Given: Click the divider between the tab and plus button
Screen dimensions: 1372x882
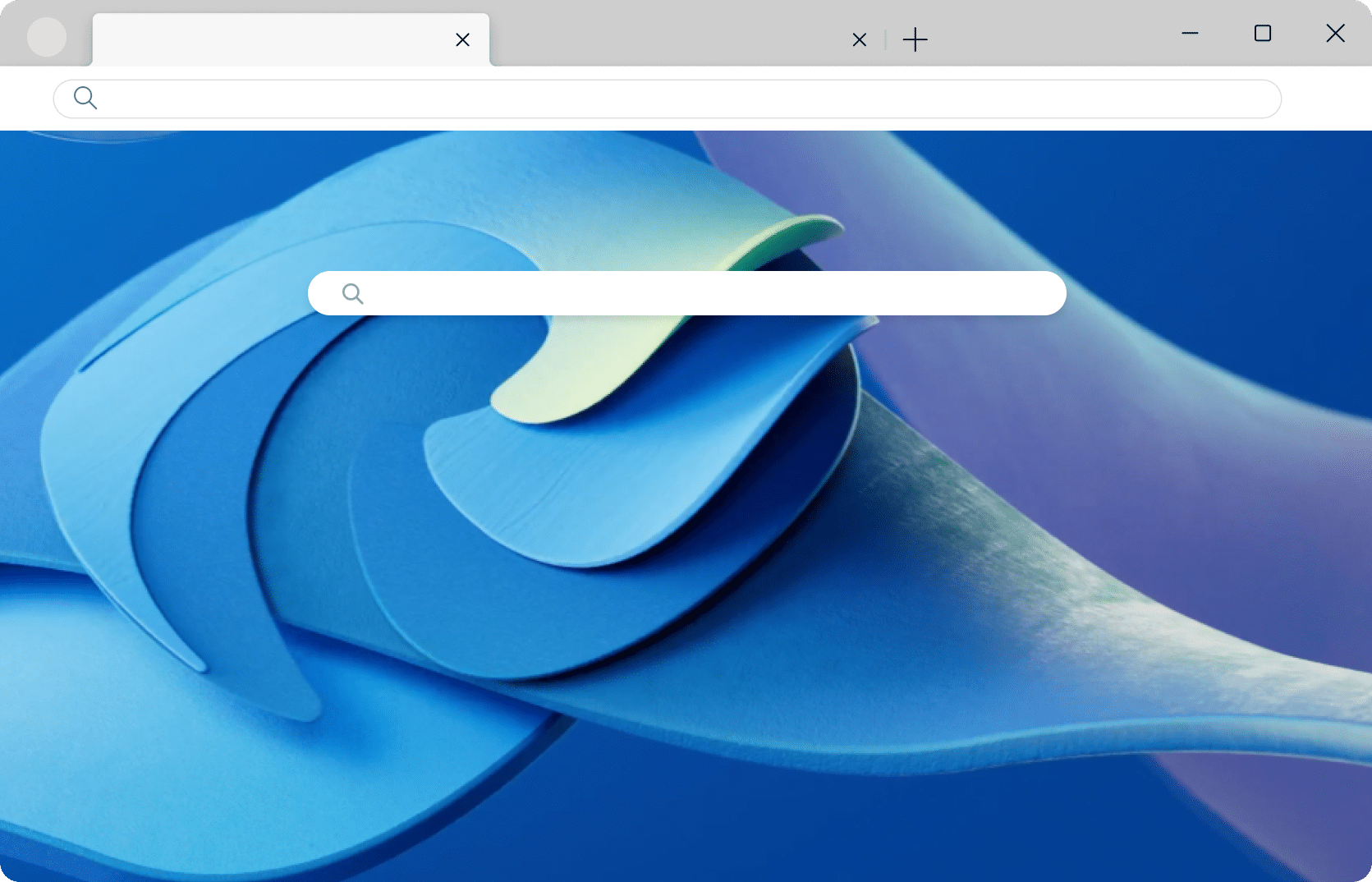Looking at the screenshot, I should tap(885, 39).
